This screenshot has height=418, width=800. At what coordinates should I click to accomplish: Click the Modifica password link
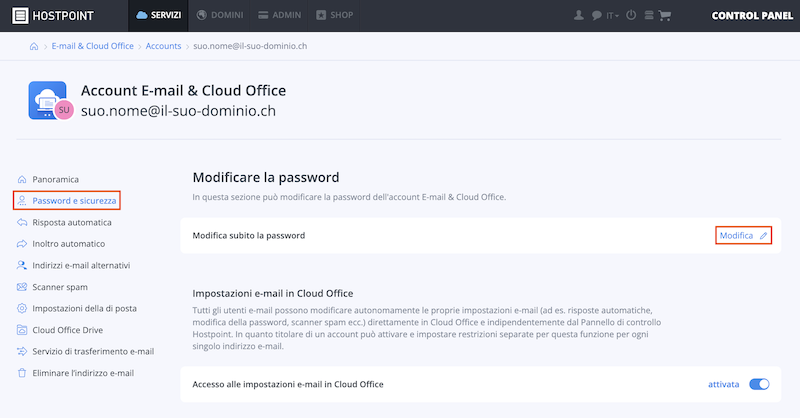pyautogui.click(x=736, y=236)
